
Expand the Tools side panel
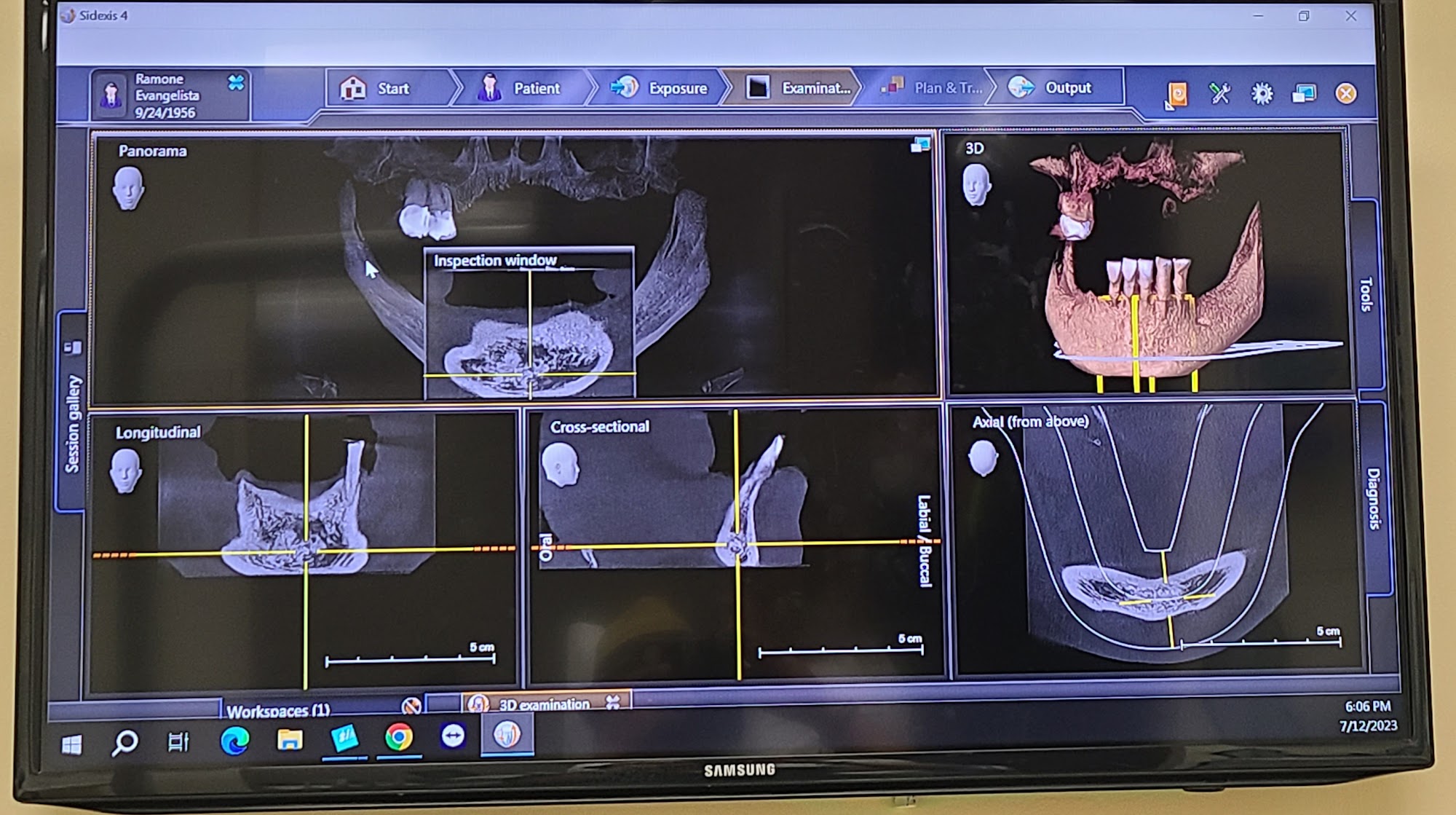pos(1366,294)
